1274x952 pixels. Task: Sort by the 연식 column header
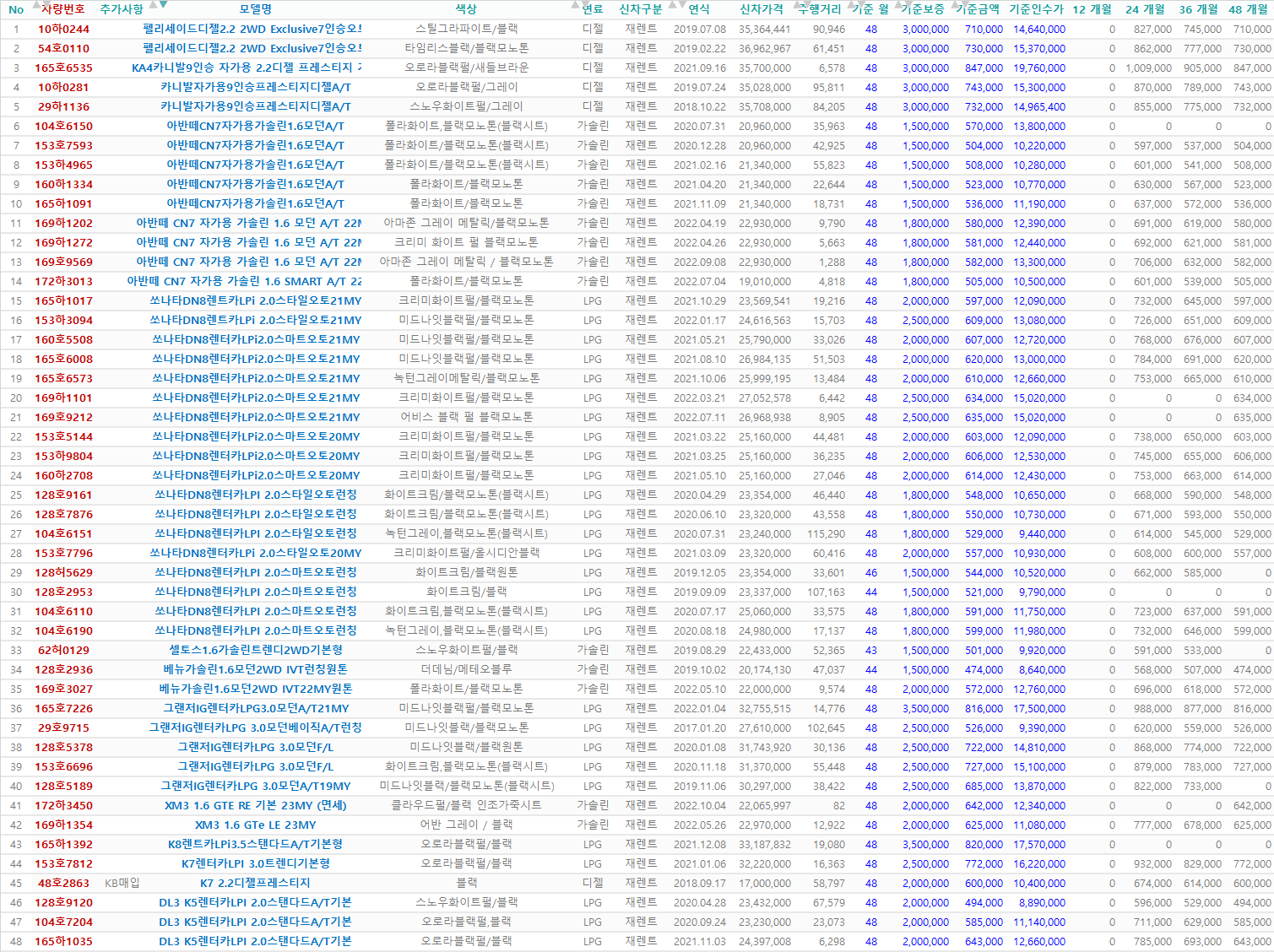tap(699, 9)
